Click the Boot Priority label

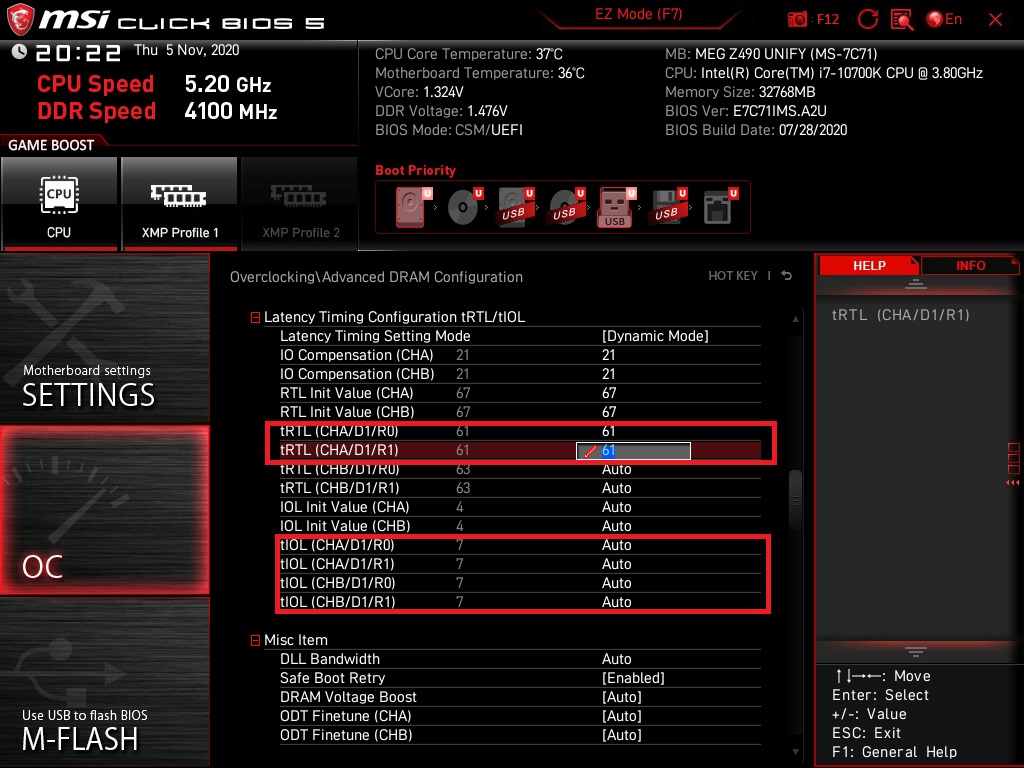pos(415,170)
